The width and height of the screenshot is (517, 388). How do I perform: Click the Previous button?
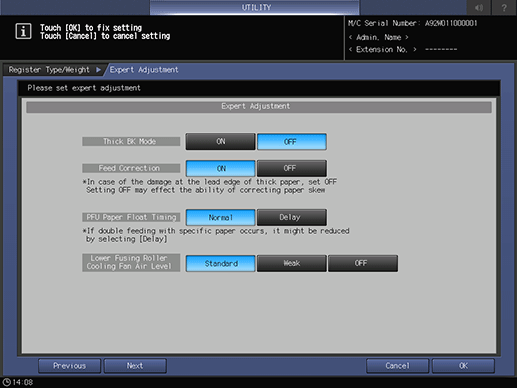click(x=69, y=366)
